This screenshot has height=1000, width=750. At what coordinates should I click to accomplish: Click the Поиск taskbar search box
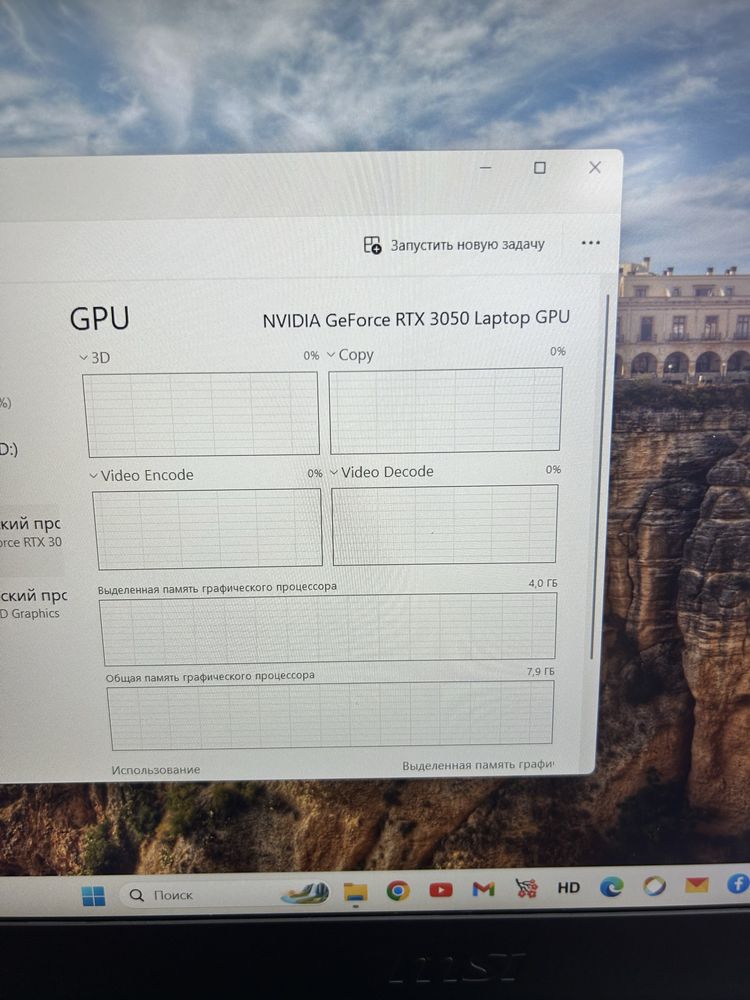coord(226,895)
